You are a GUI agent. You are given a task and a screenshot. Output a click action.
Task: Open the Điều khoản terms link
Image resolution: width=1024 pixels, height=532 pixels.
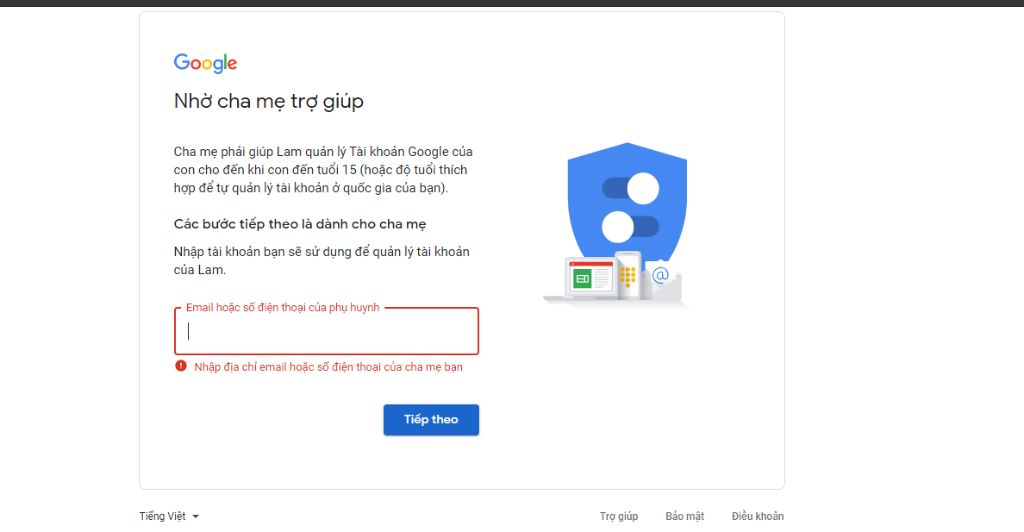tap(758, 516)
